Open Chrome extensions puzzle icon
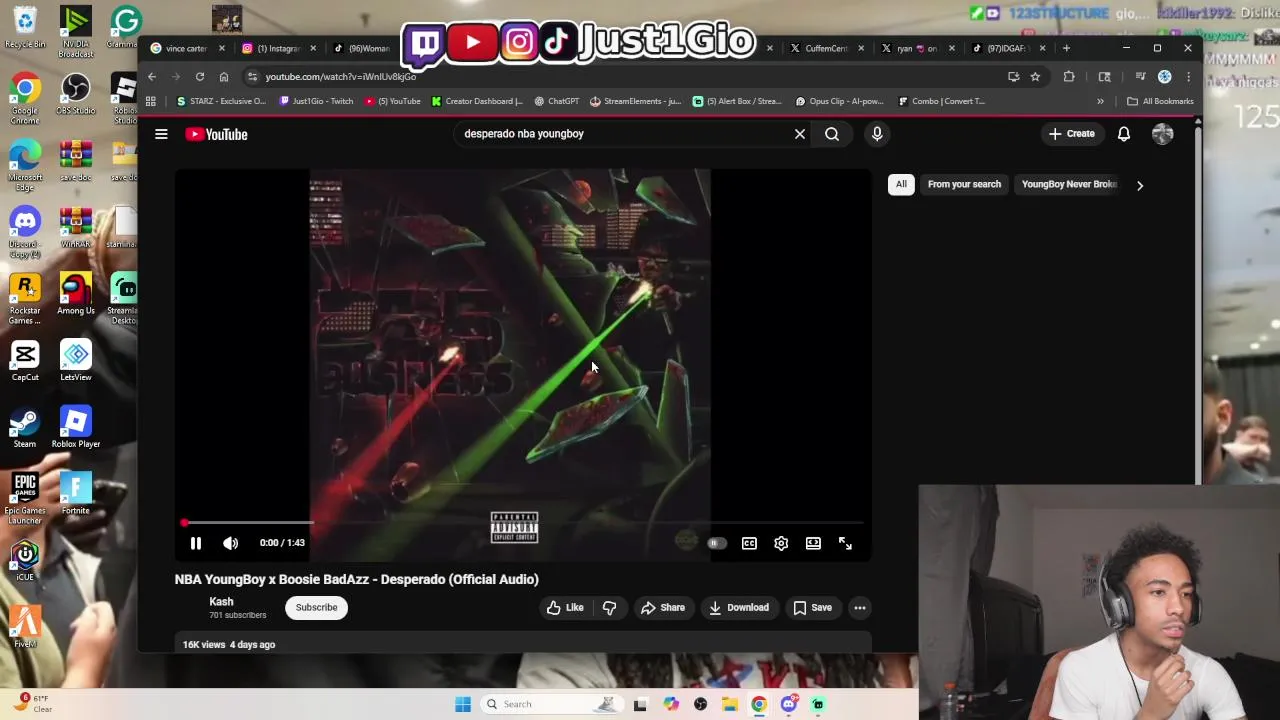1280x720 pixels. click(1069, 77)
